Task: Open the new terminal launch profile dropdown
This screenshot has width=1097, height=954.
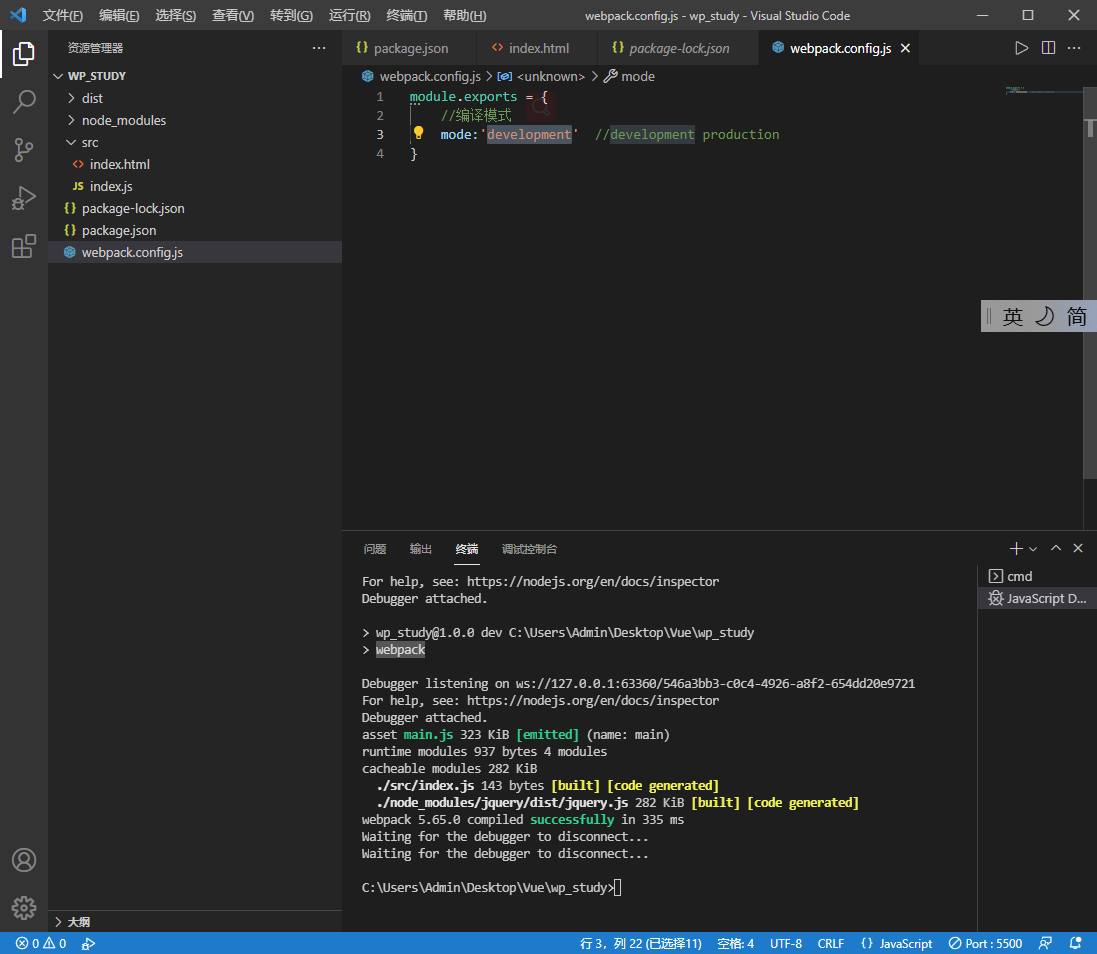Action: point(1033,549)
